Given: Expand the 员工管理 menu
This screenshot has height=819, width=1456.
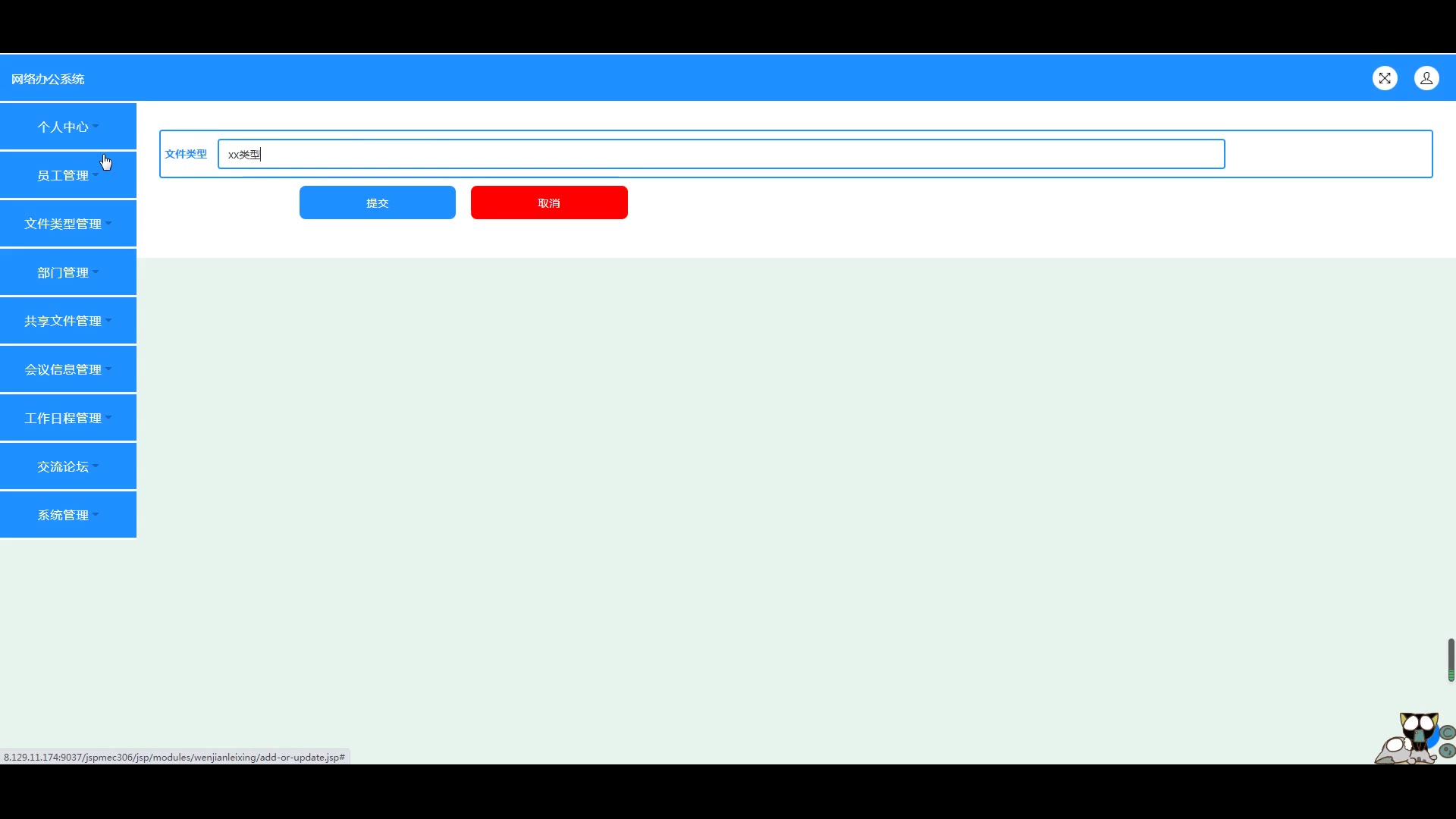Looking at the screenshot, I should coord(68,175).
